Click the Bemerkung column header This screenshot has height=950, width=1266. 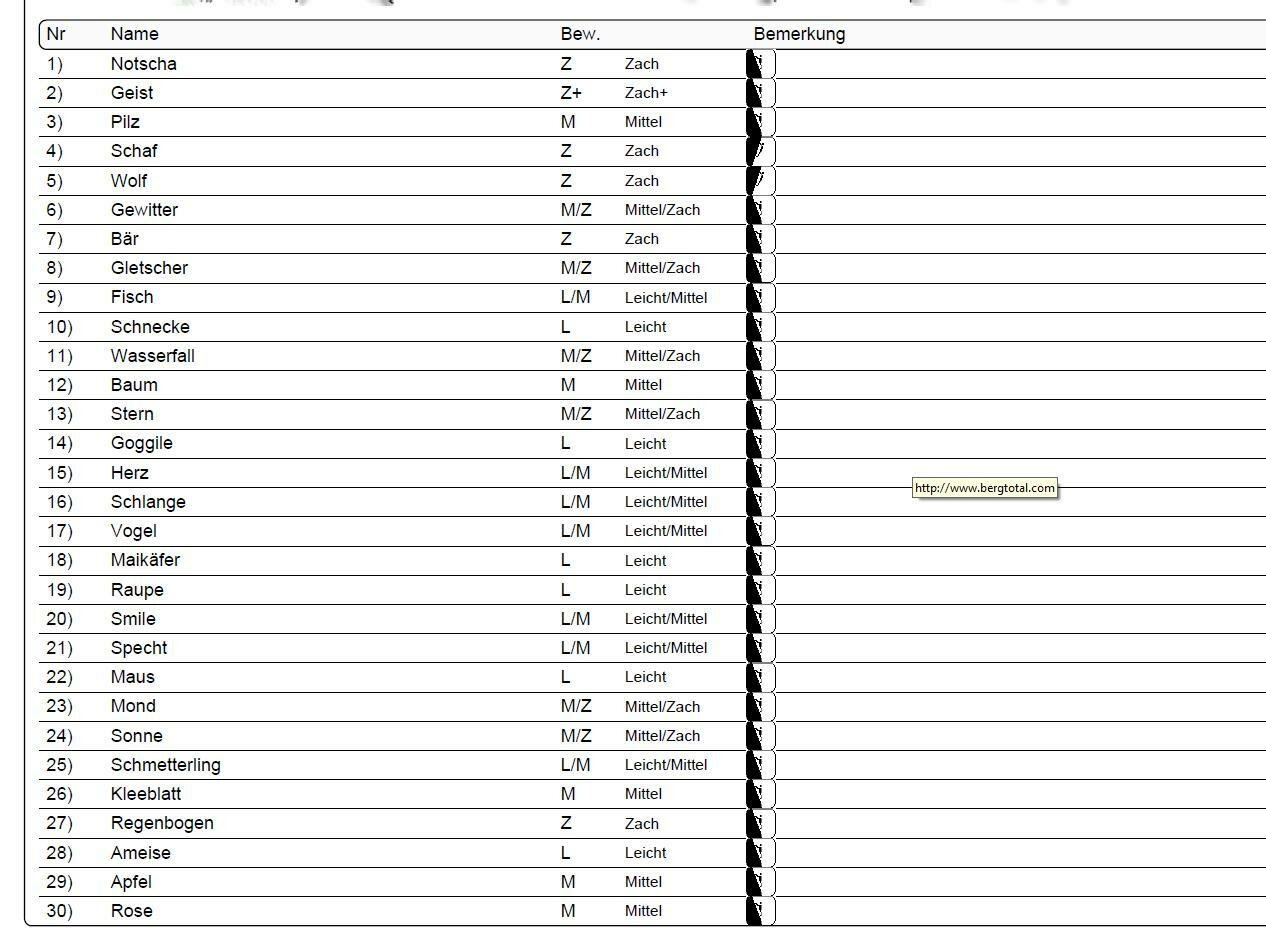799,34
